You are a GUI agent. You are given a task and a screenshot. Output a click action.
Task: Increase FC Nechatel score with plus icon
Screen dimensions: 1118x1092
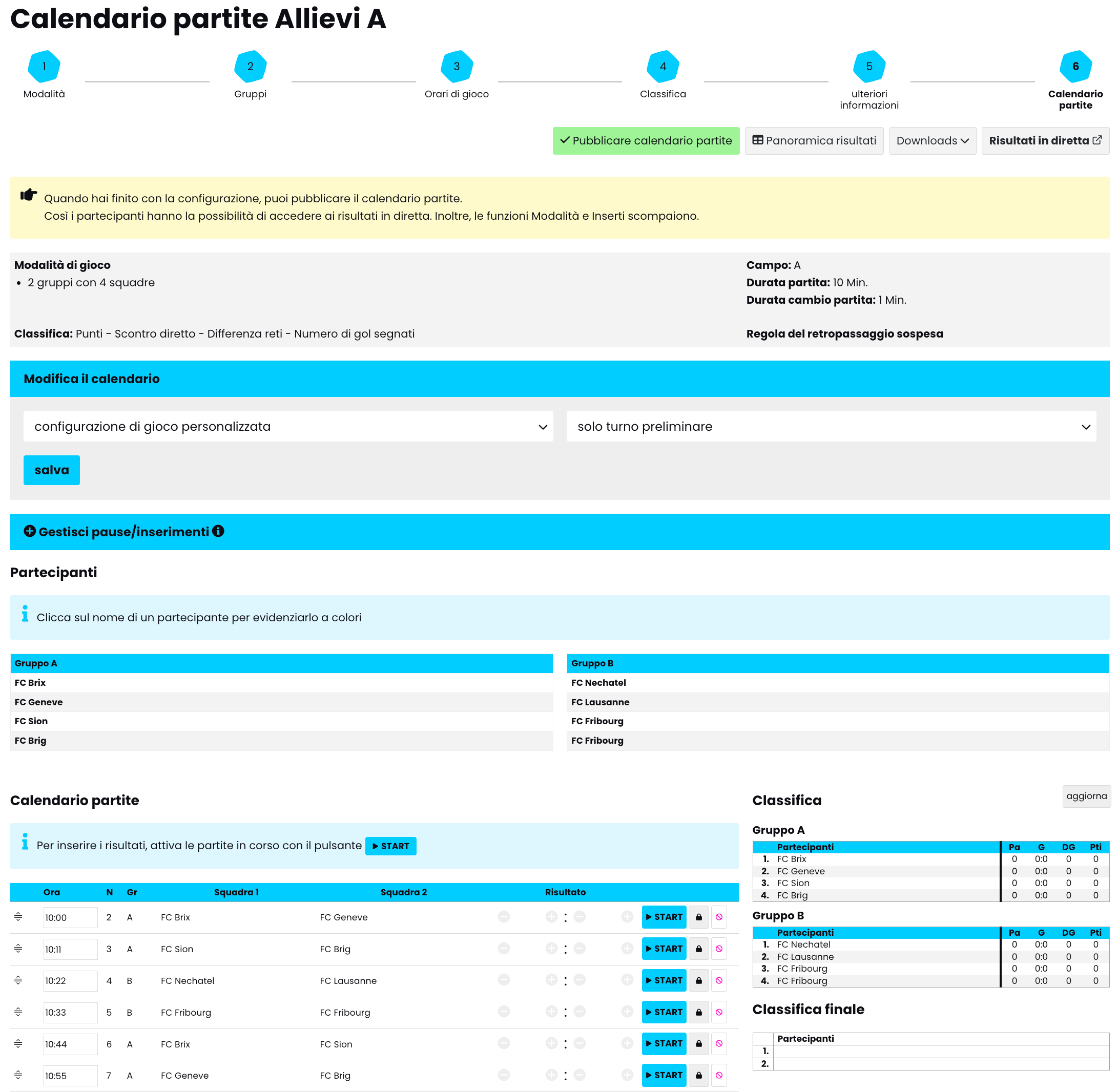551,980
